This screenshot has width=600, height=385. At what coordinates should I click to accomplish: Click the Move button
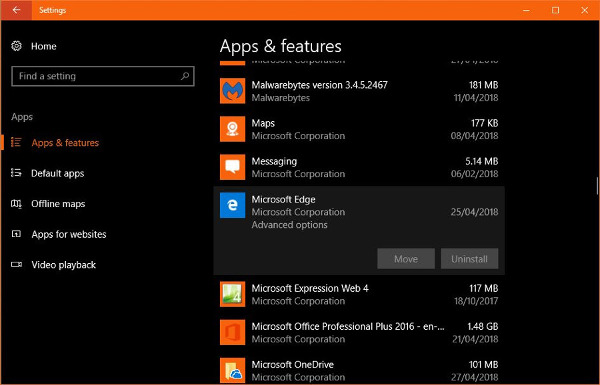406,259
